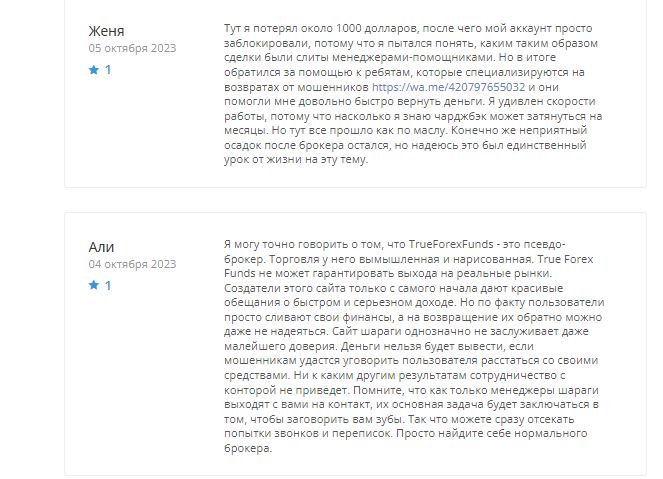
Task: Click the last line 'урок от жизни на эту тему'
Action: [x=296, y=159]
